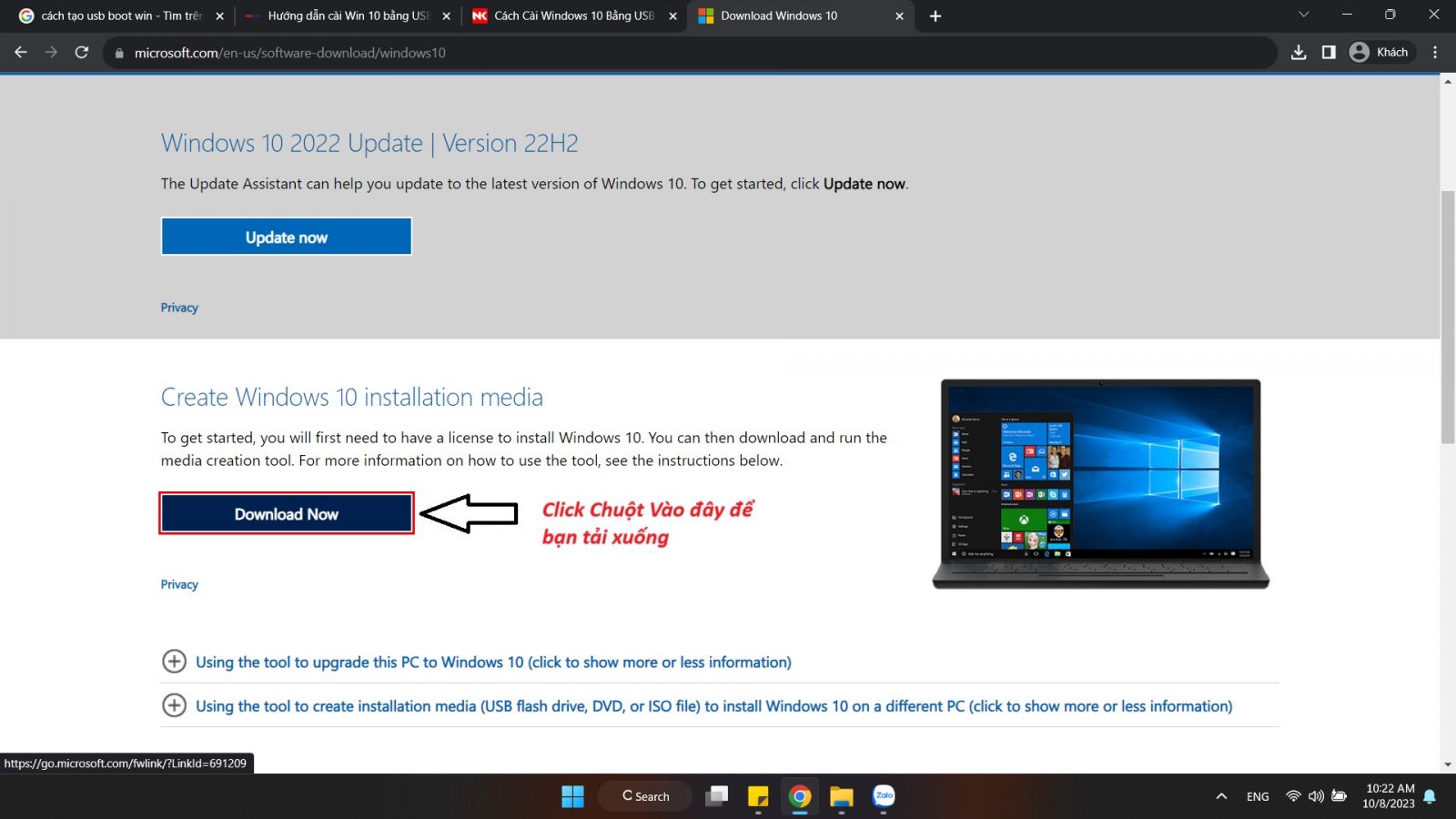The height and width of the screenshot is (819, 1456).
Task: Click the 'Download Now' button
Action: tap(287, 513)
